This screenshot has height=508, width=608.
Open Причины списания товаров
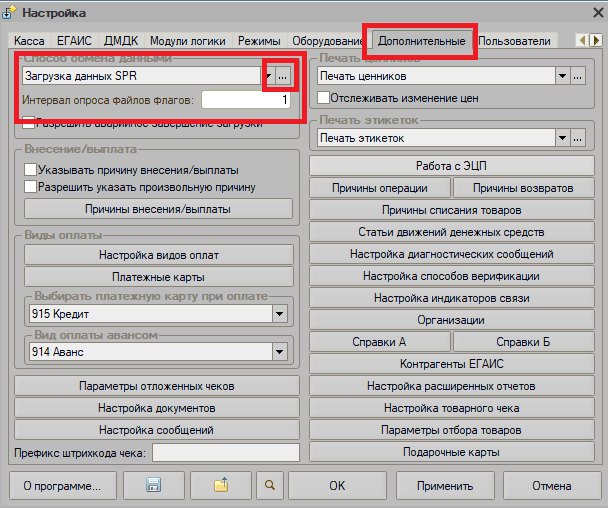451,210
